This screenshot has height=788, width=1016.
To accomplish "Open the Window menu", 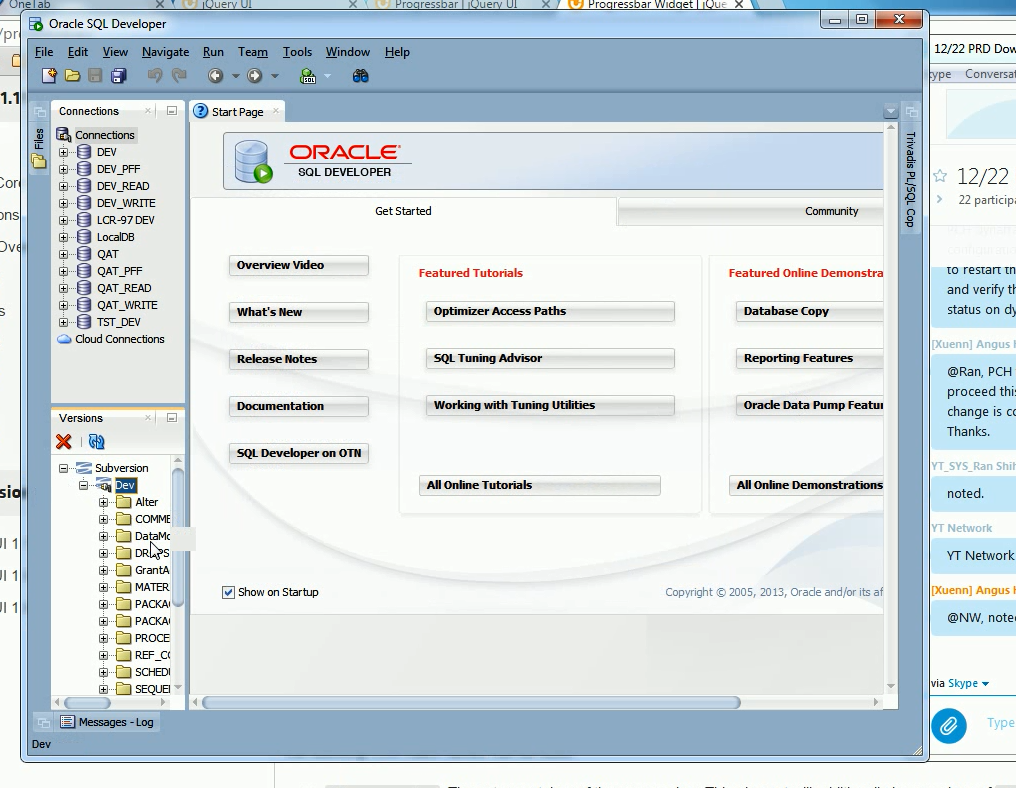I will (x=347, y=52).
